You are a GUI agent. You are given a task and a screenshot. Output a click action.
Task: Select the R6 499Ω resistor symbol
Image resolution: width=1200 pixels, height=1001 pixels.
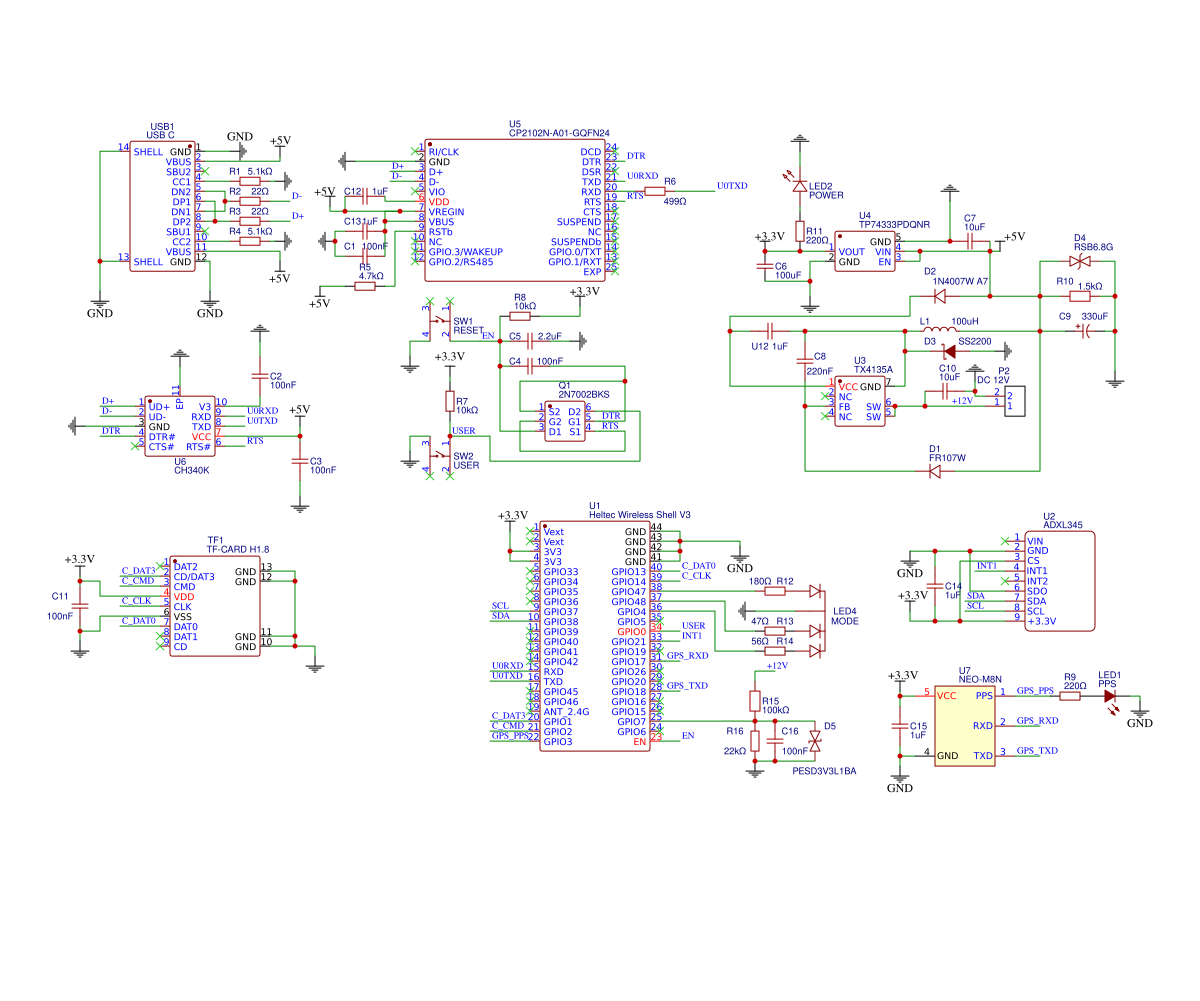pos(655,191)
